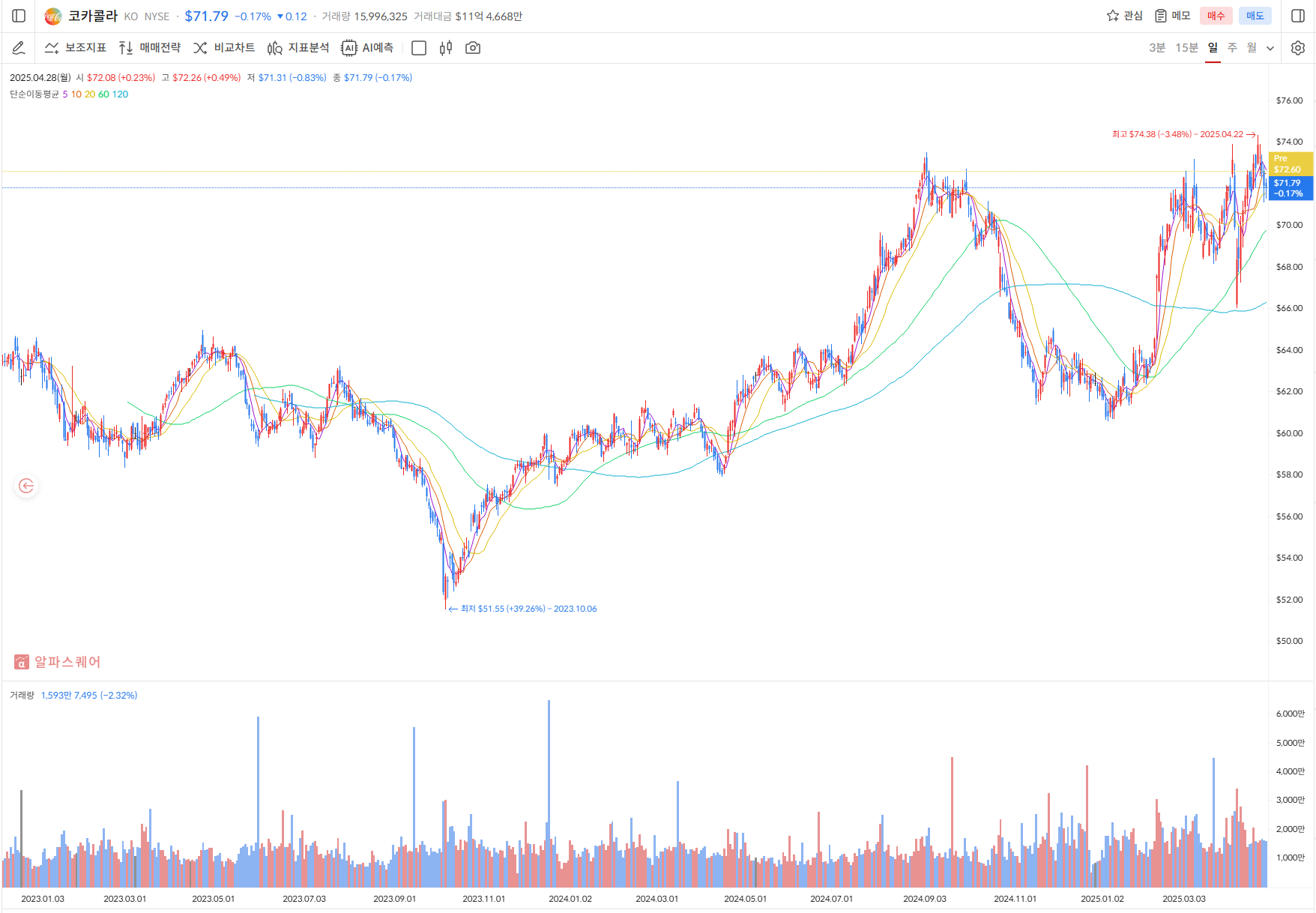Click 2025.03.03 date axis label
Image resolution: width=1316 pixels, height=913 pixels.
pyautogui.click(x=1184, y=899)
